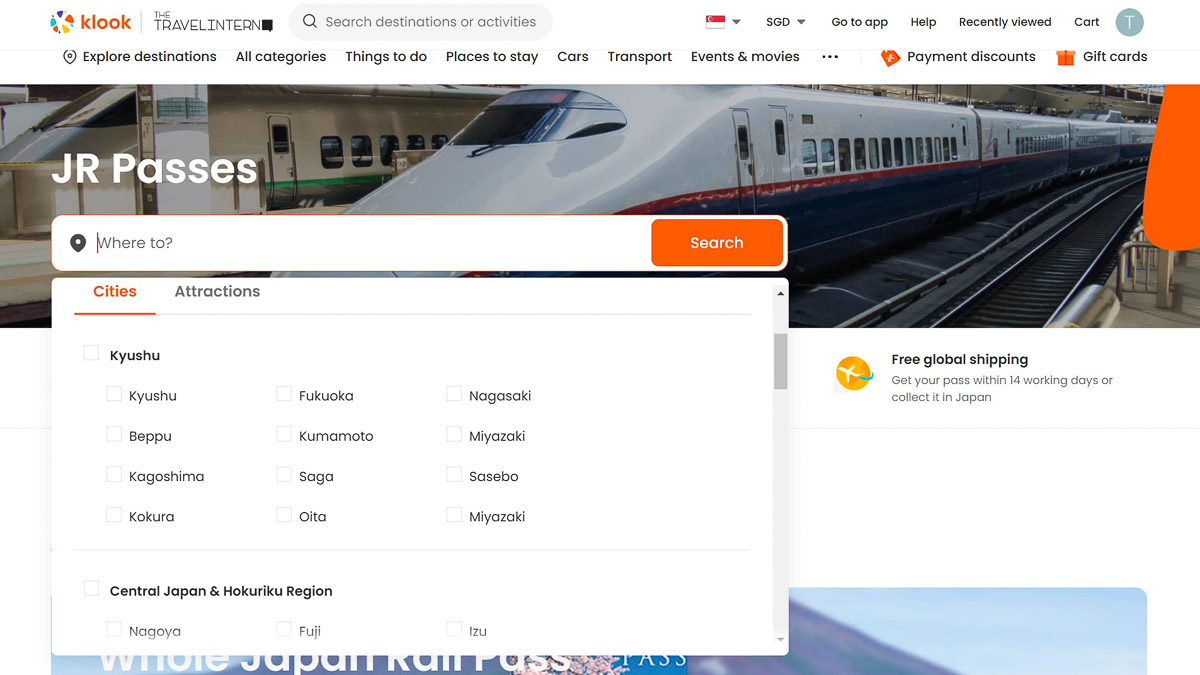Click the dropdown list scrollbar thumb
Screen dimensions: 1200x675
[780, 361]
